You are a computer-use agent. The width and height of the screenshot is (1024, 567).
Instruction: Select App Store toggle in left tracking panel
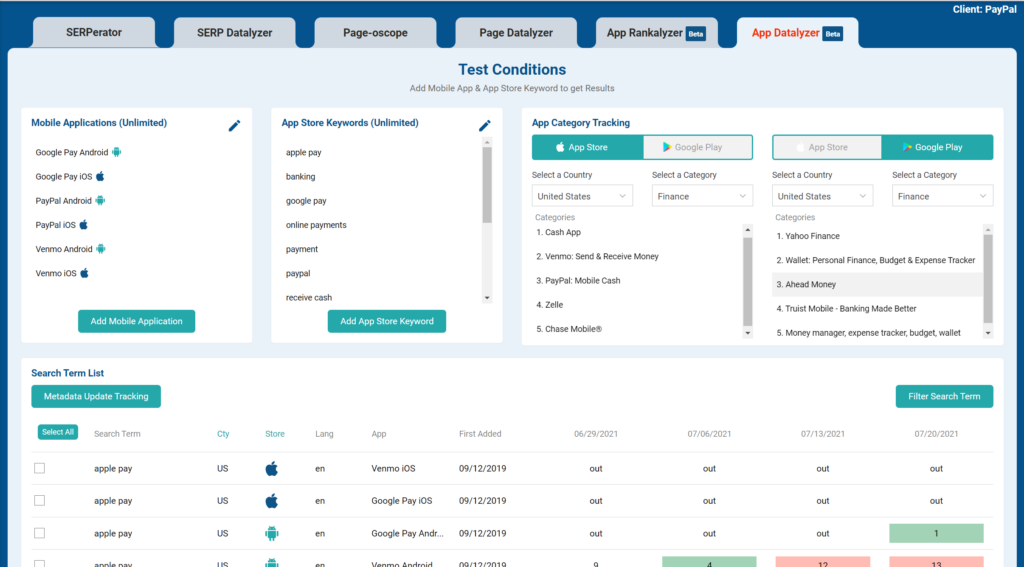(588, 147)
